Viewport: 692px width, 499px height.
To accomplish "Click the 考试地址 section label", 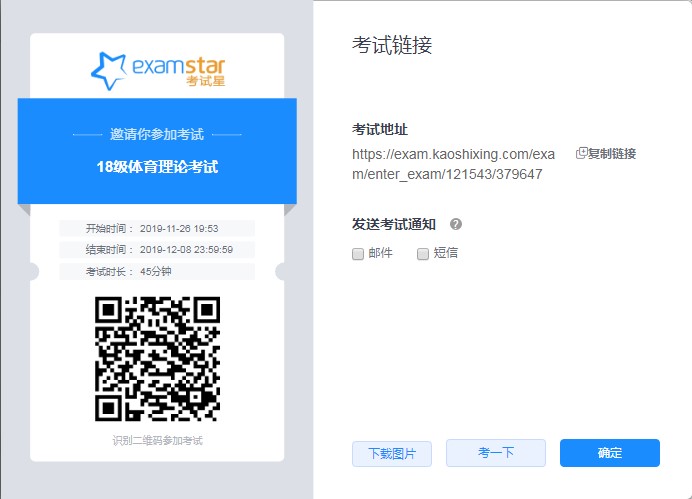I will click(x=379, y=130).
